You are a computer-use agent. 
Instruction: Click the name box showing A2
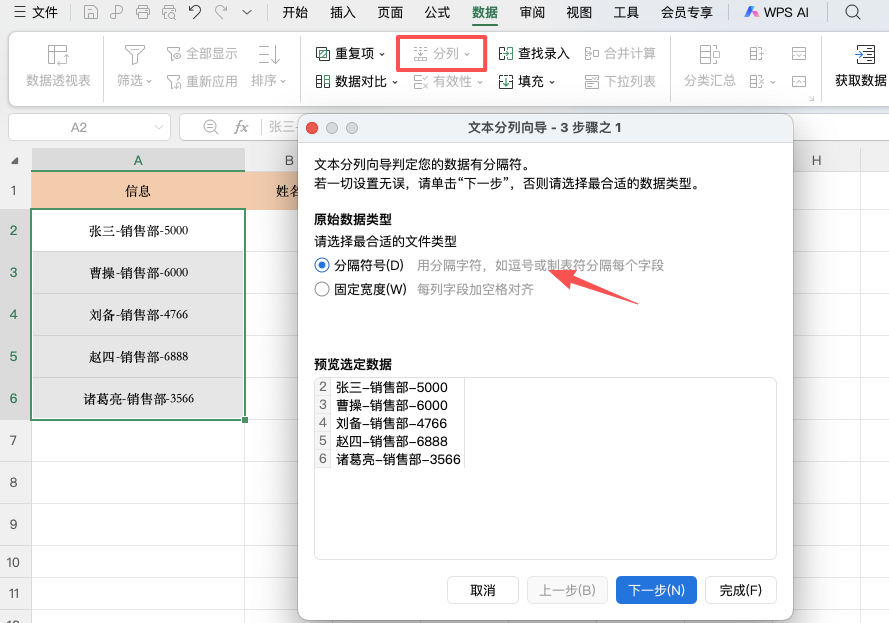tap(79, 128)
